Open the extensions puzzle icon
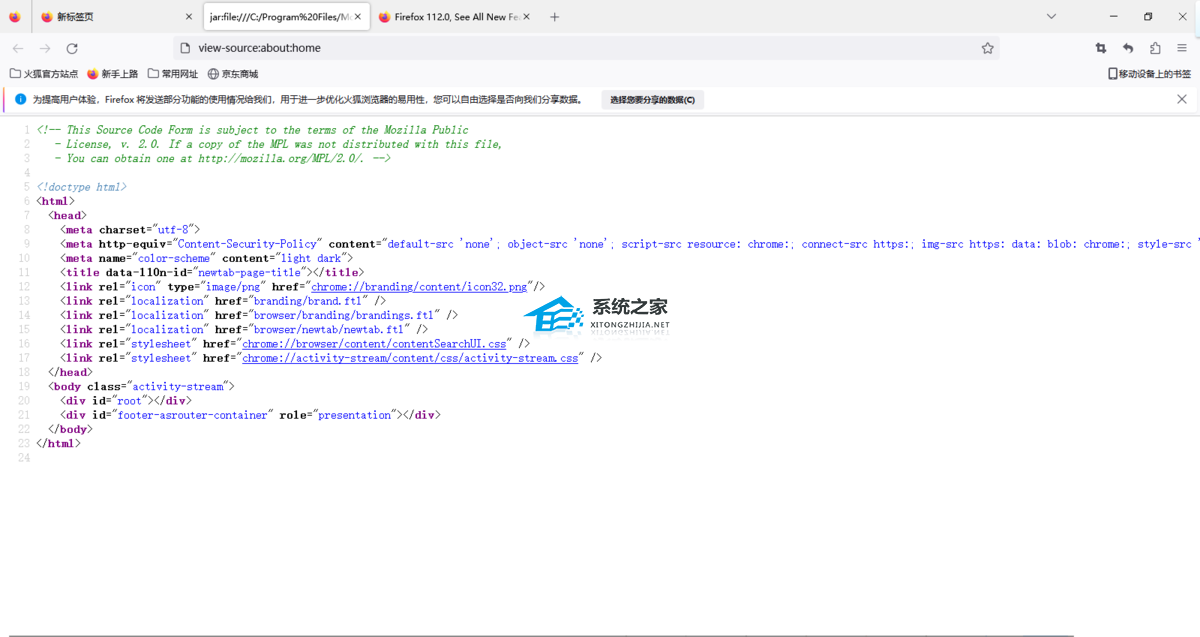Screen dimensions: 1200x637 click(x=1155, y=48)
